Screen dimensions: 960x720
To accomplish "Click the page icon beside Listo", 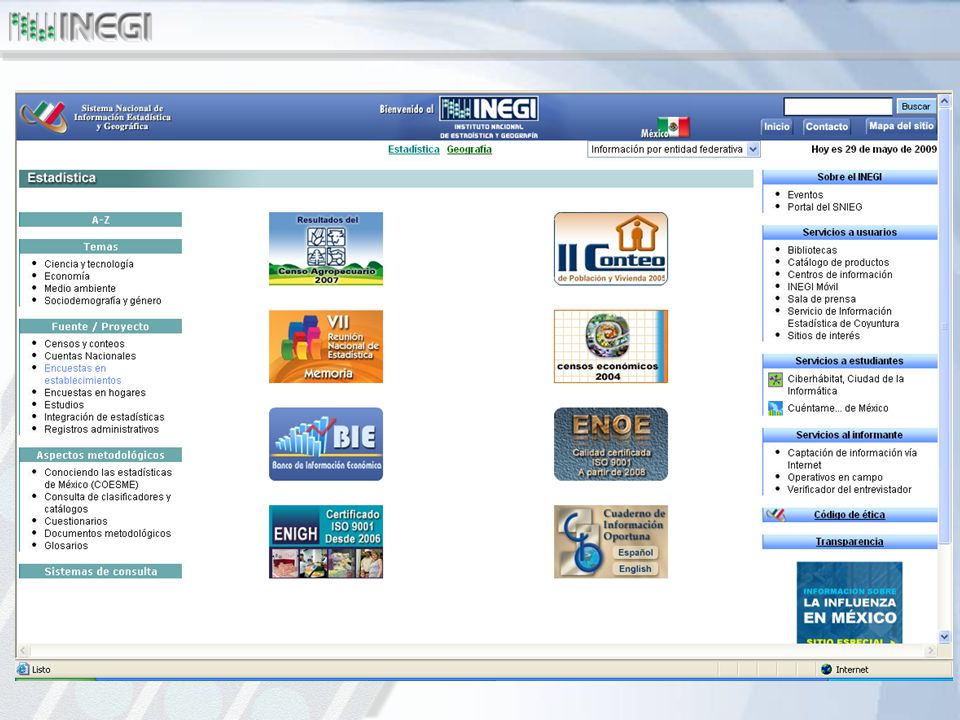I will click(23, 669).
